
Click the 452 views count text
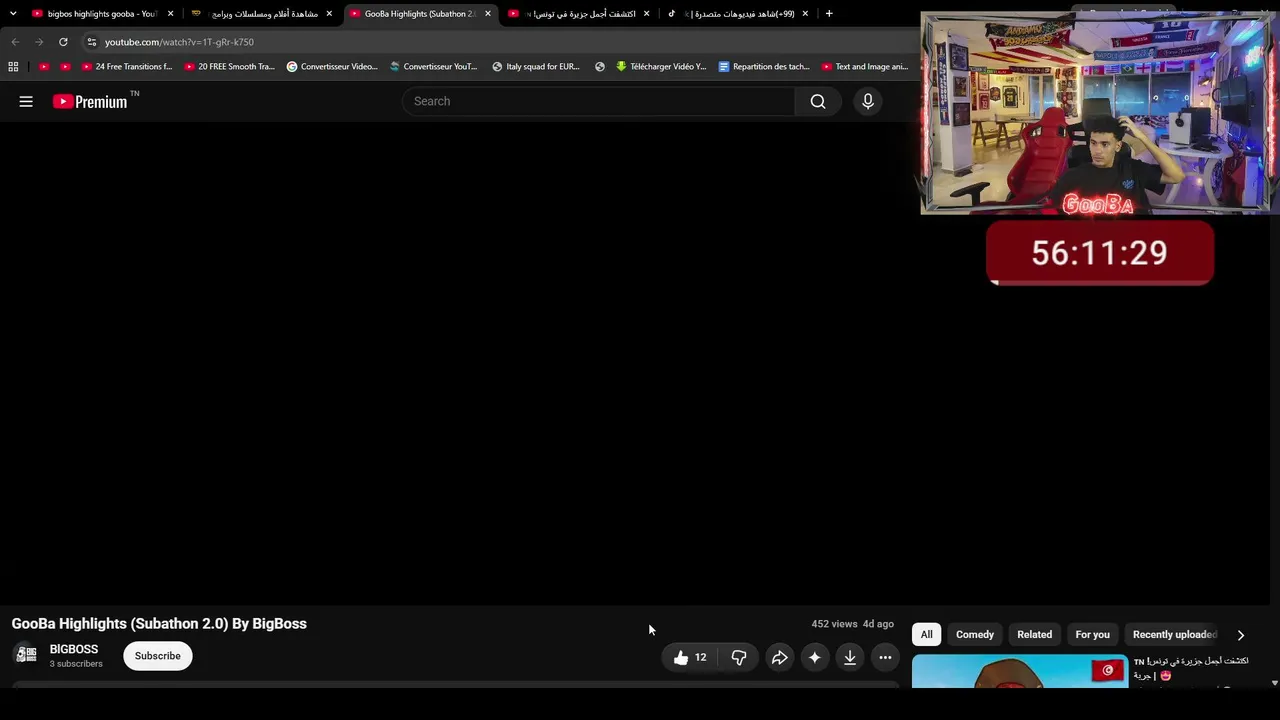coord(835,624)
